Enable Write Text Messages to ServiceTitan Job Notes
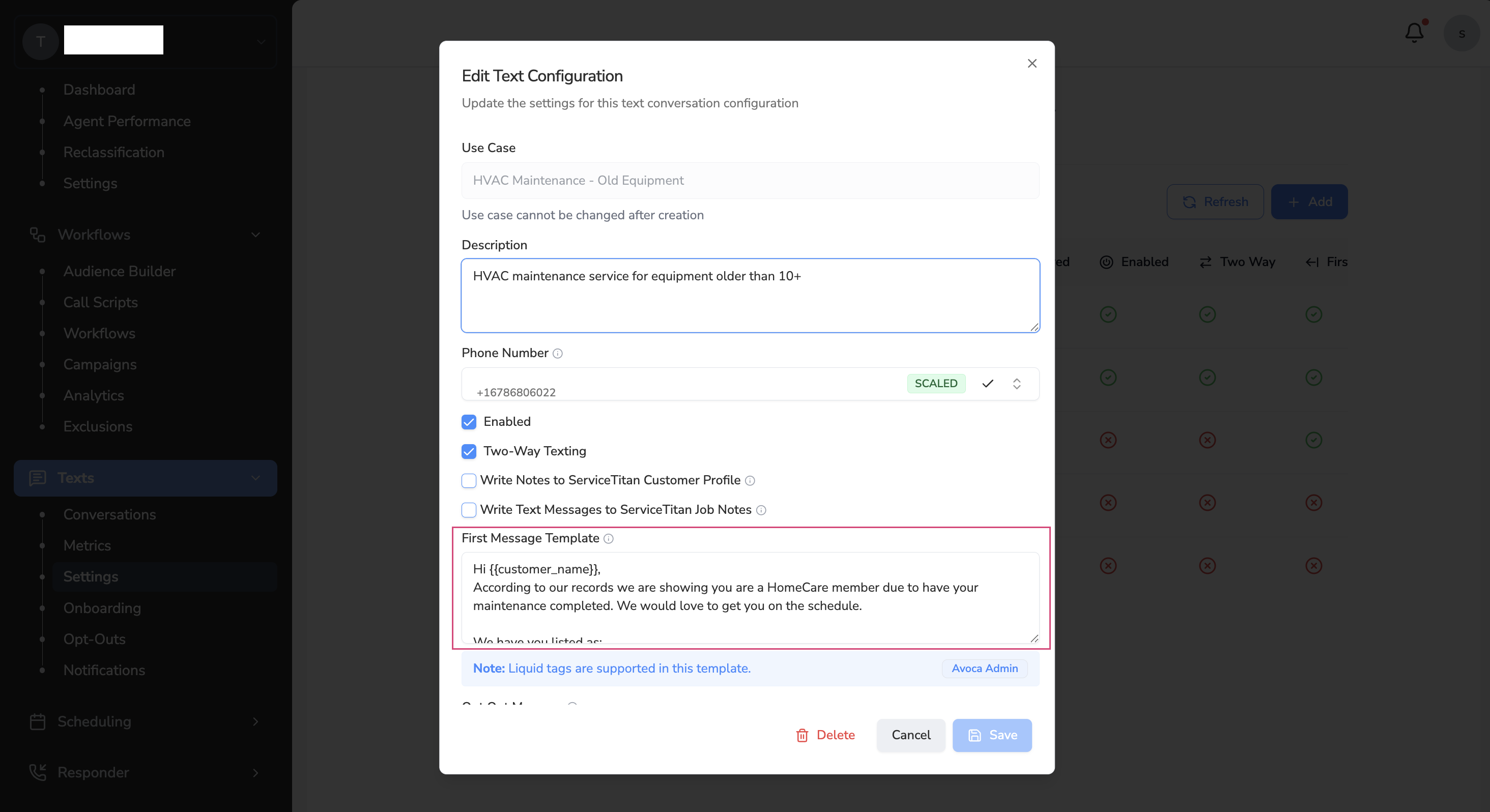The width and height of the screenshot is (1490, 812). [x=469, y=510]
